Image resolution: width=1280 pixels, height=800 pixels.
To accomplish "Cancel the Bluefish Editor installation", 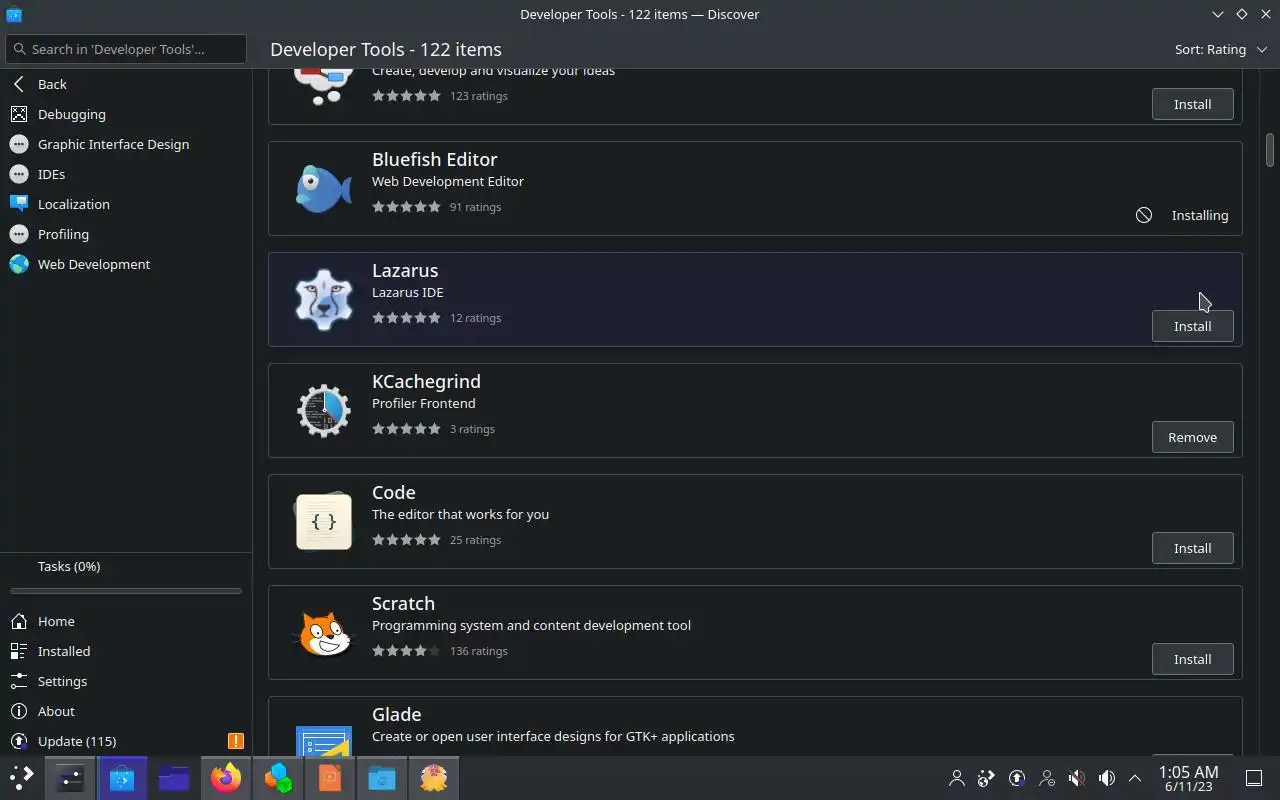I will click(x=1144, y=215).
